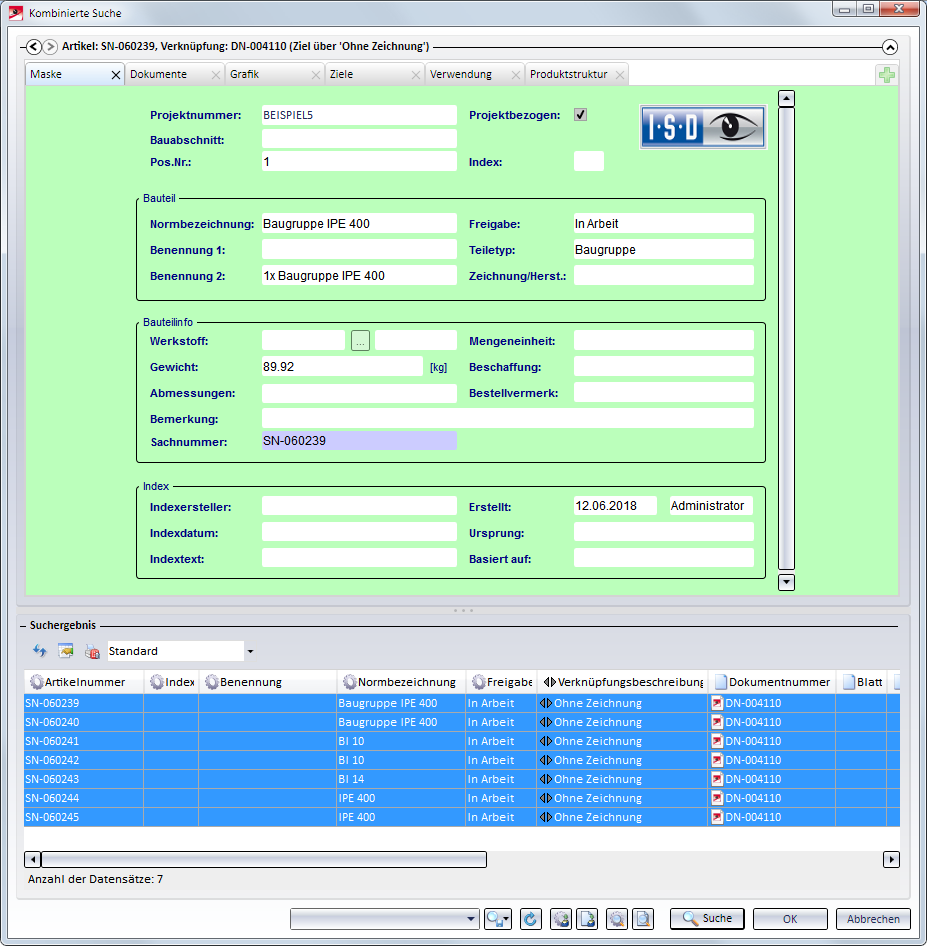Go forward with the right navigation arrow
The height and width of the screenshot is (946, 927).
(x=50, y=46)
